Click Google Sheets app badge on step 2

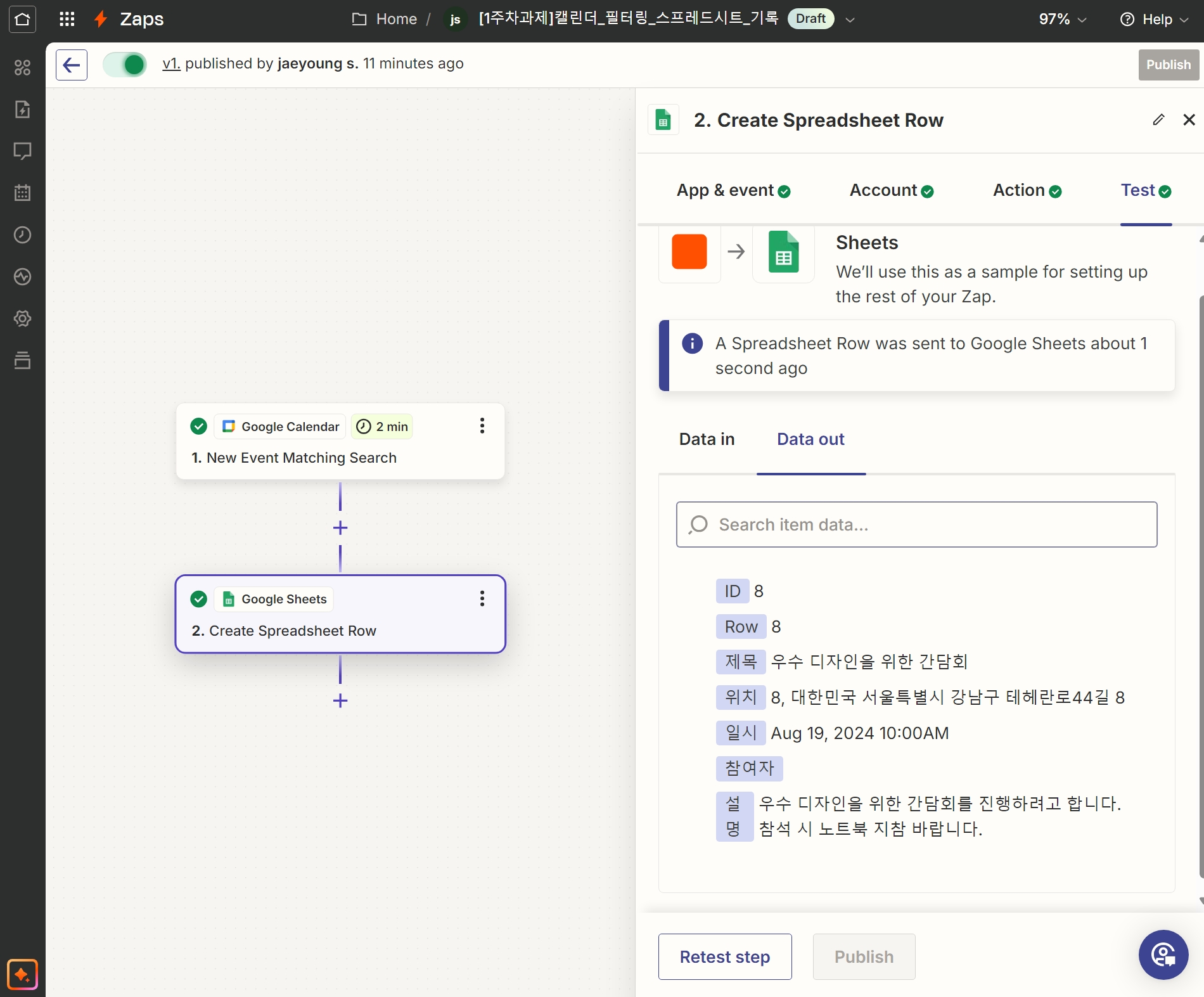point(274,599)
